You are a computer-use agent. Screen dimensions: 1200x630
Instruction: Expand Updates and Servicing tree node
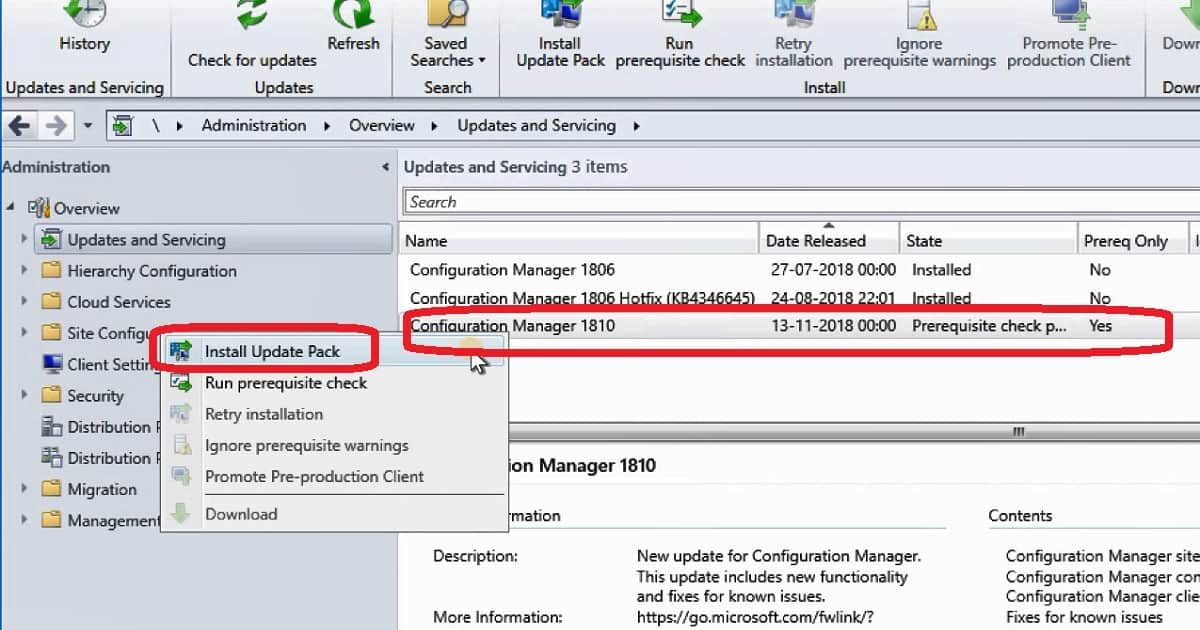[x=24, y=240]
